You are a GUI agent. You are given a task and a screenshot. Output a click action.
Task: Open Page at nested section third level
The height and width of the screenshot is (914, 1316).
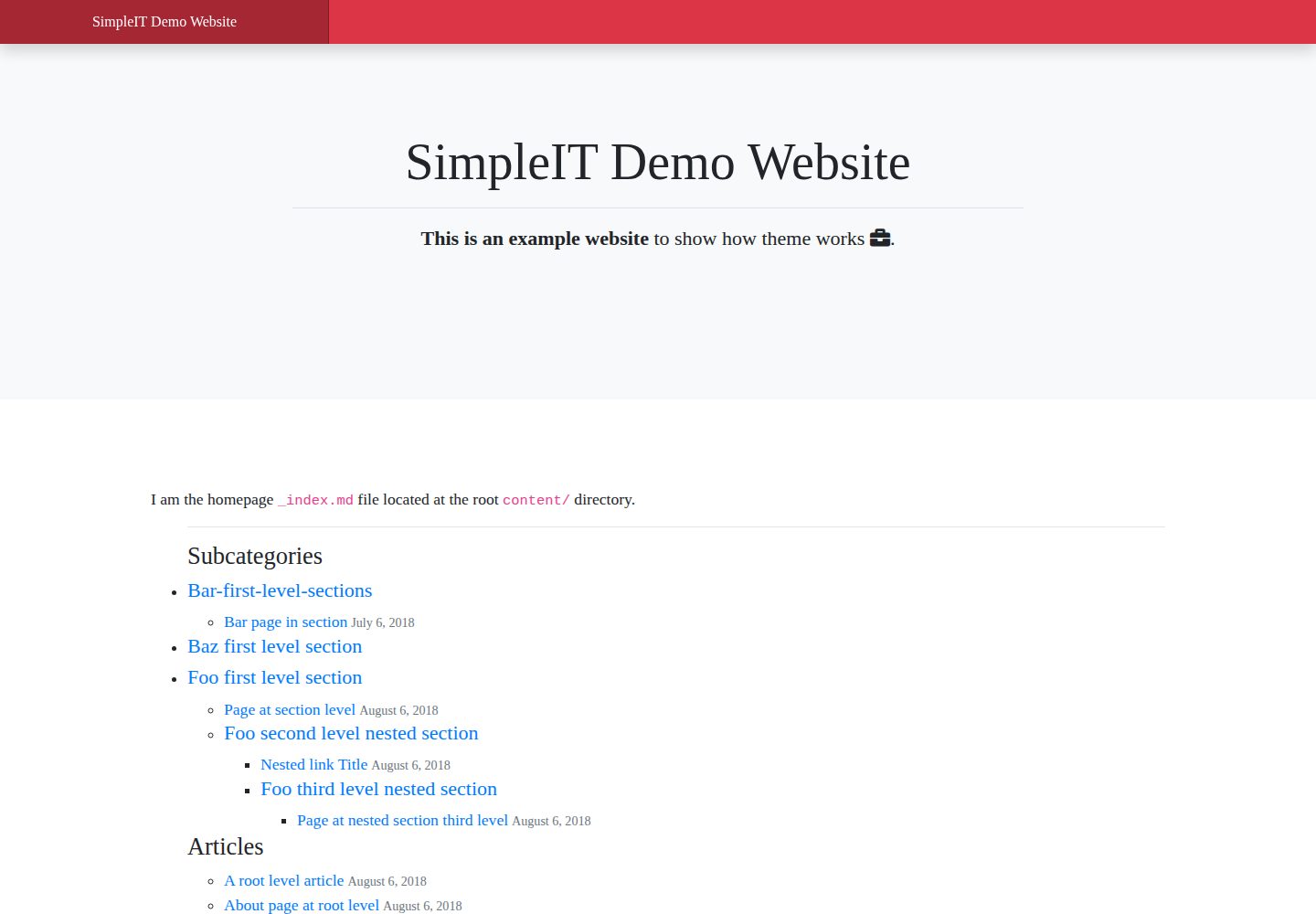(402, 820)
